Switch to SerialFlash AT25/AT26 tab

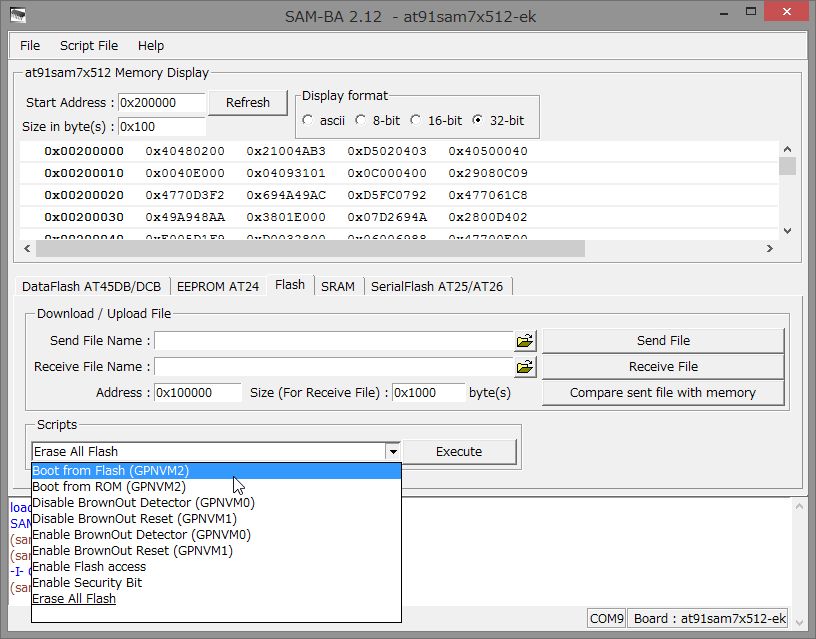point(437,287)
